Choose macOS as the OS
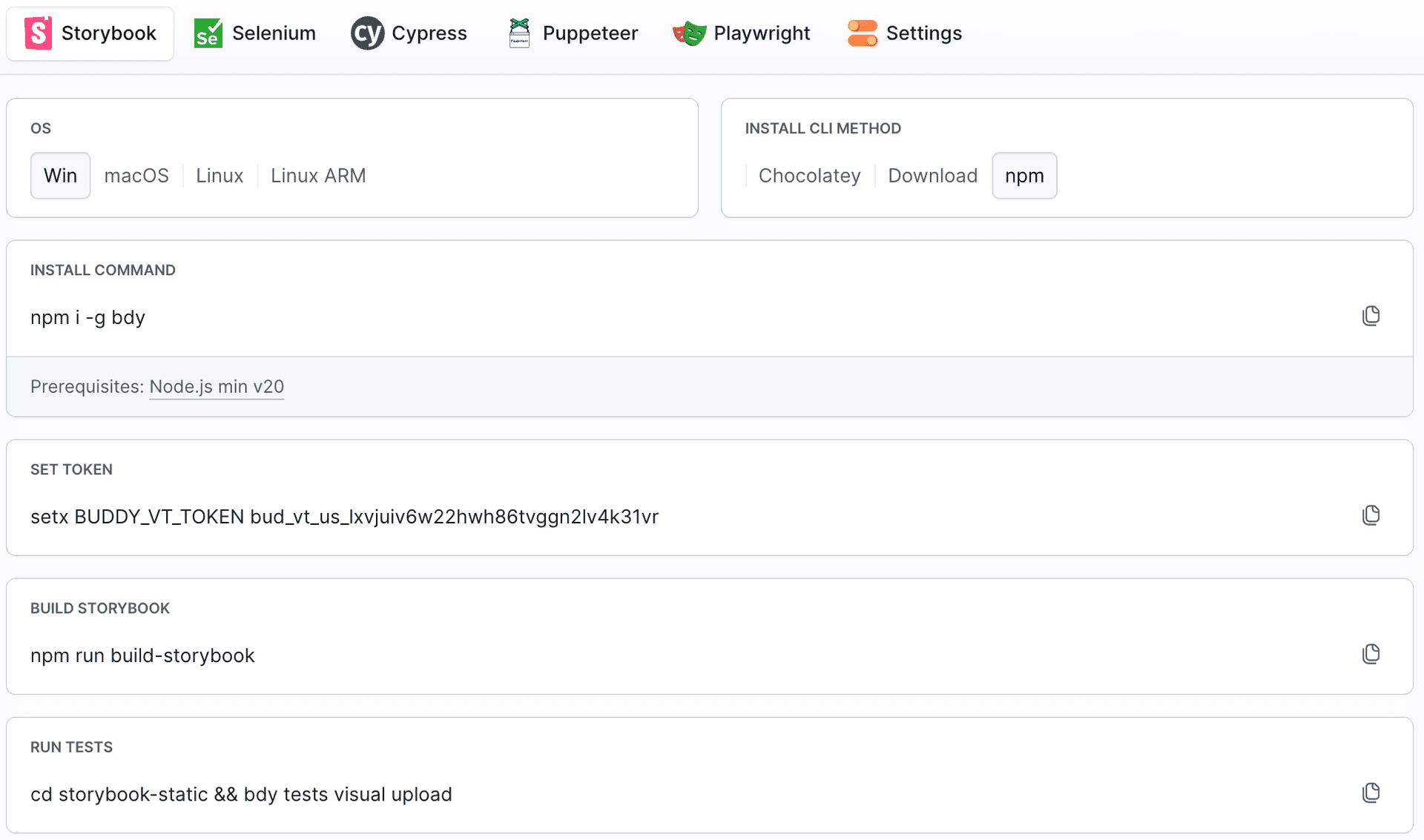Viewport: 1424px width, 840px height. coord(136,176)
